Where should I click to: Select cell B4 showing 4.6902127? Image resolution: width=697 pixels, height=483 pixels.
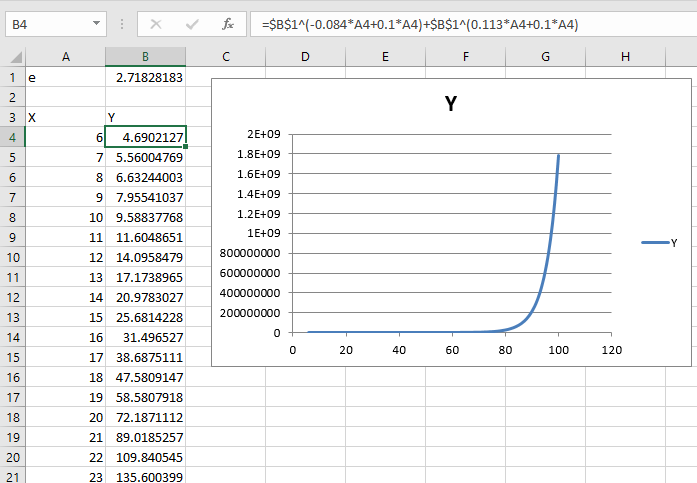pyautogui.click(x=145, y=137)
